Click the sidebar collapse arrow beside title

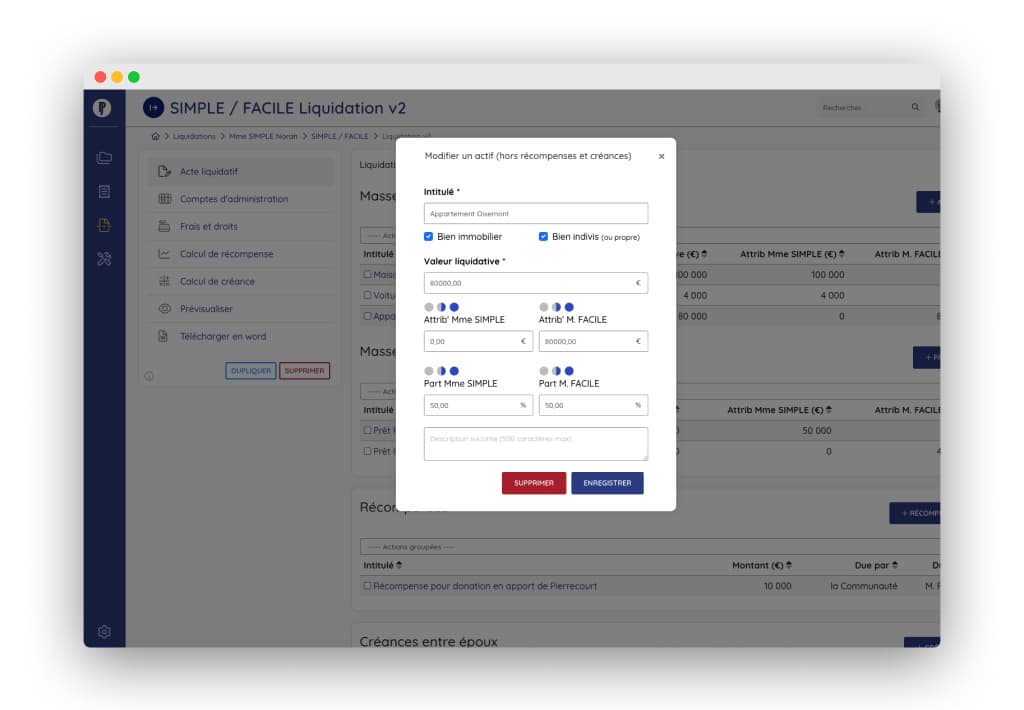point(153,108)
